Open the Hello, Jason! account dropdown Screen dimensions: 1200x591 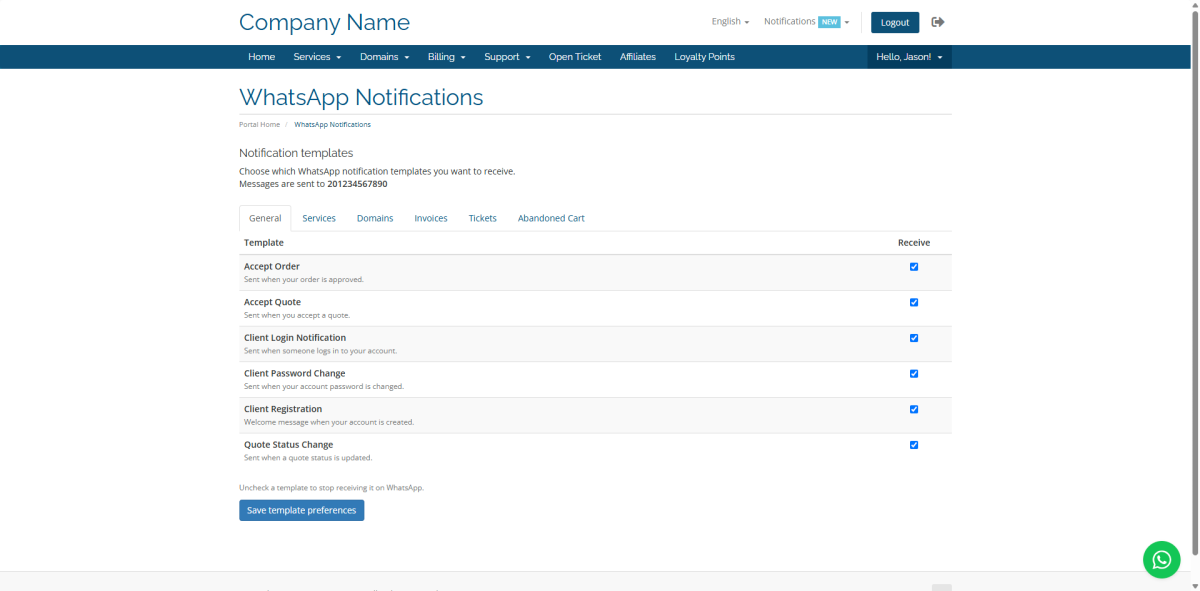pyautogui.click(x=909, y=57)
